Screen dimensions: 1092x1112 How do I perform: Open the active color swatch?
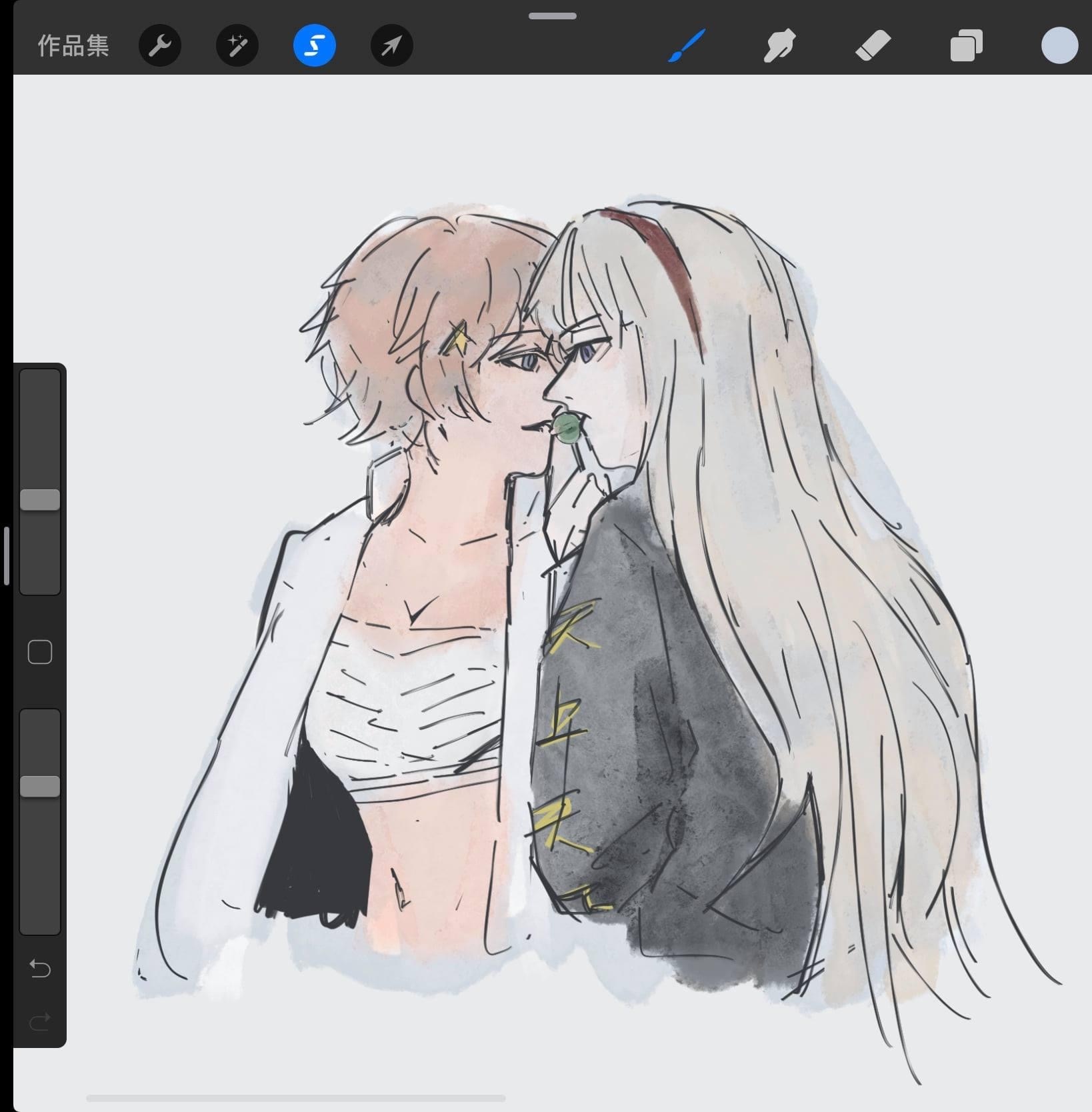(1060, 45)
